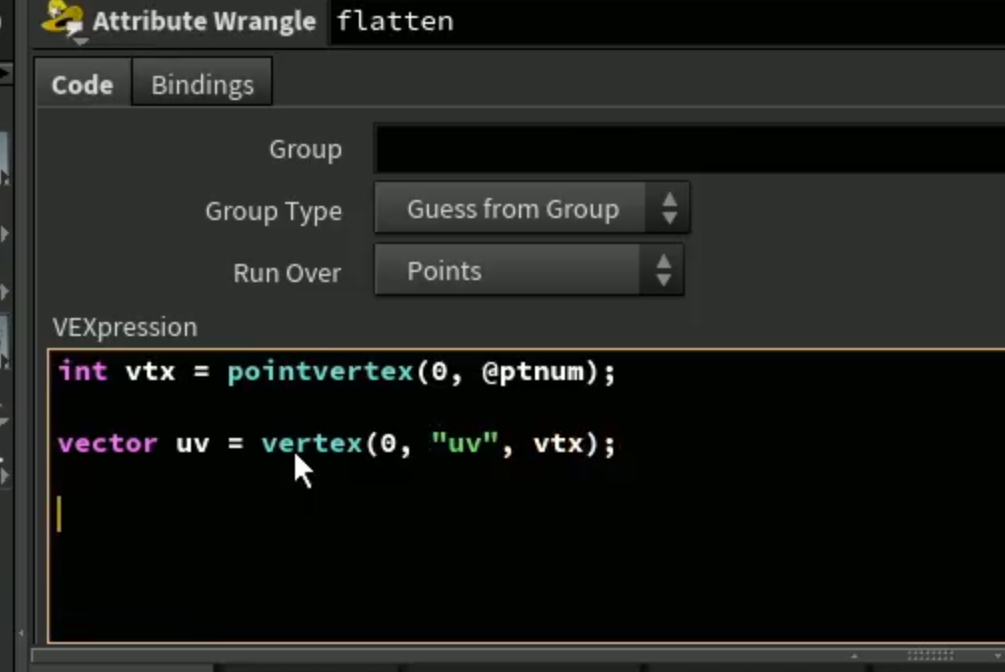Click the Run Over dropdown arrows
This screenshot has width=1005, height=672.
(663, 271)
